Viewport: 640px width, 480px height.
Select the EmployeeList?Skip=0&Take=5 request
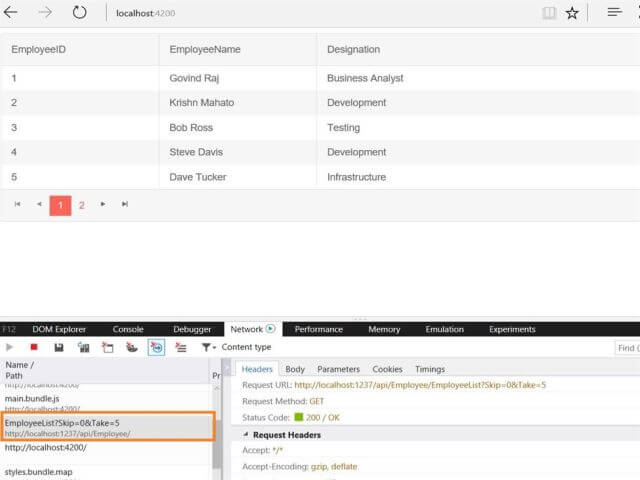108,427
